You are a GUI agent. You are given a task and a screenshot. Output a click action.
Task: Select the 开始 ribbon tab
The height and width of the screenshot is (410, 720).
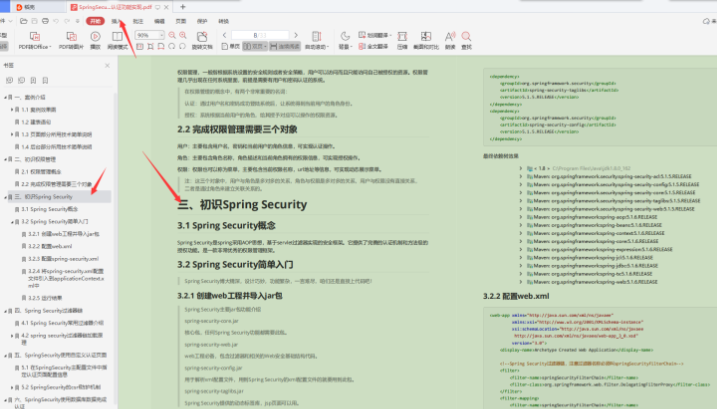[95, 21]
